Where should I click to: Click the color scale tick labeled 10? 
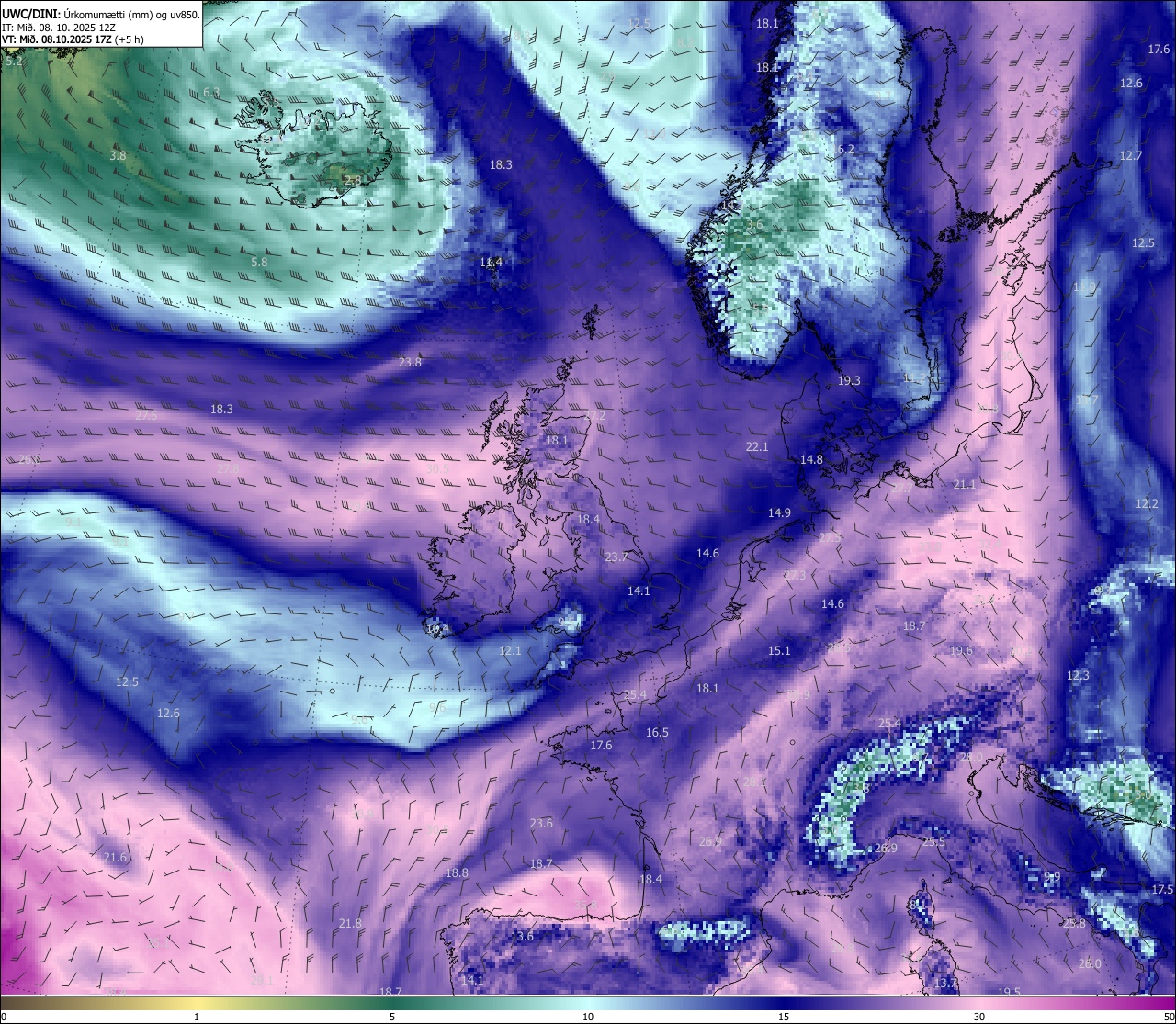pos(588,1017)
